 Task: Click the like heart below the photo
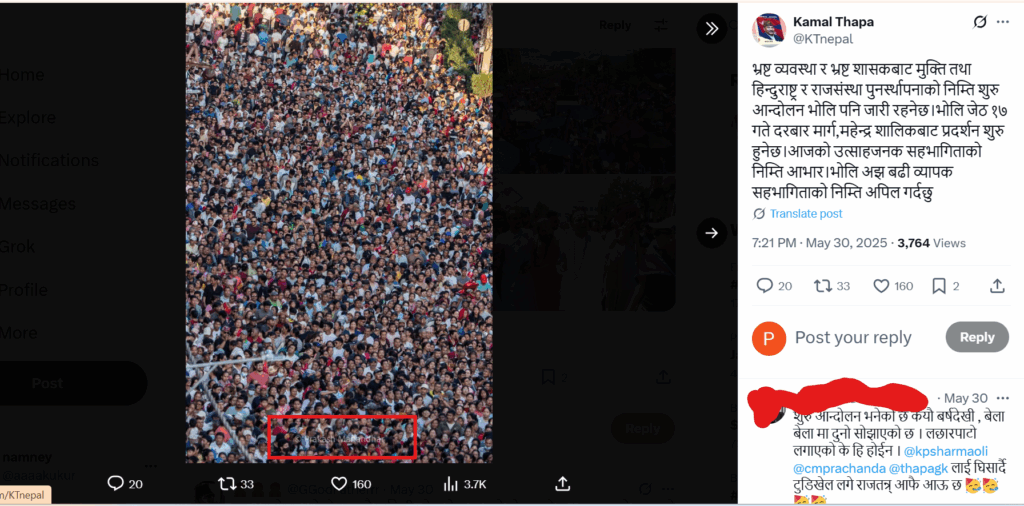pyautogui.click(x=339, y=484)
